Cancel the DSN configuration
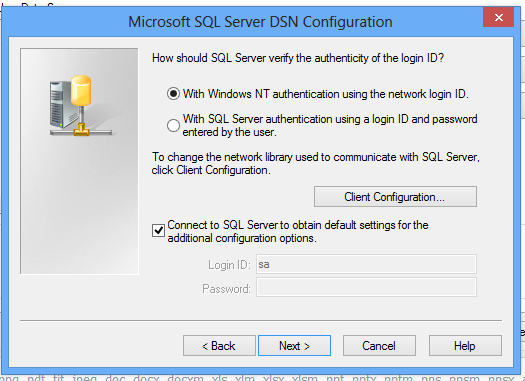The image size is (525, 381). [x=379, y=346]
